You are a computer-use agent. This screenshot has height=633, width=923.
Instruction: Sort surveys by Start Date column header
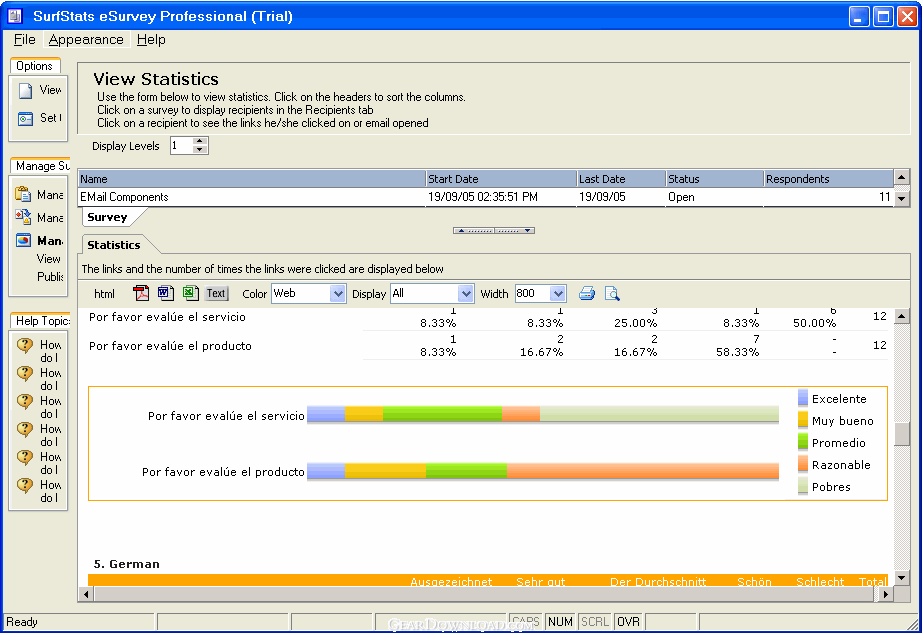500,179
